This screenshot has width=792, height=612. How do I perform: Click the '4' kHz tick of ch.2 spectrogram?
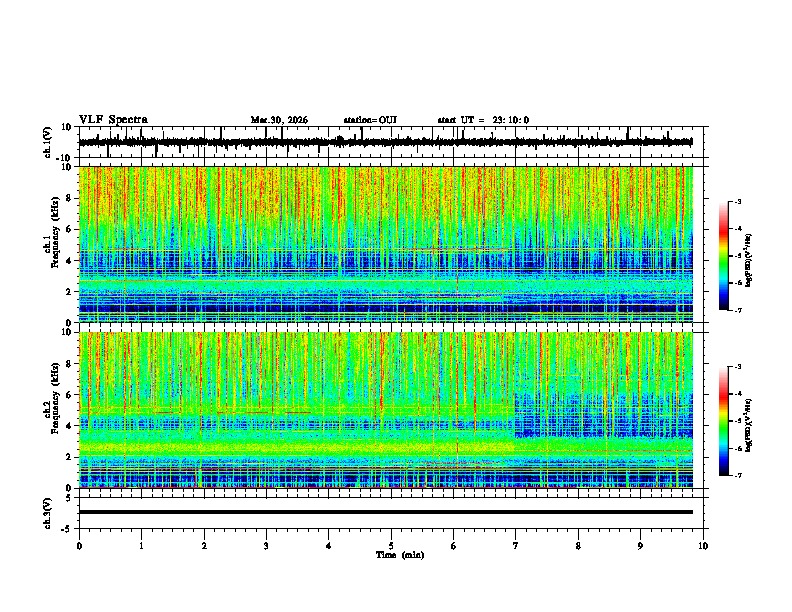pos(70,426)
